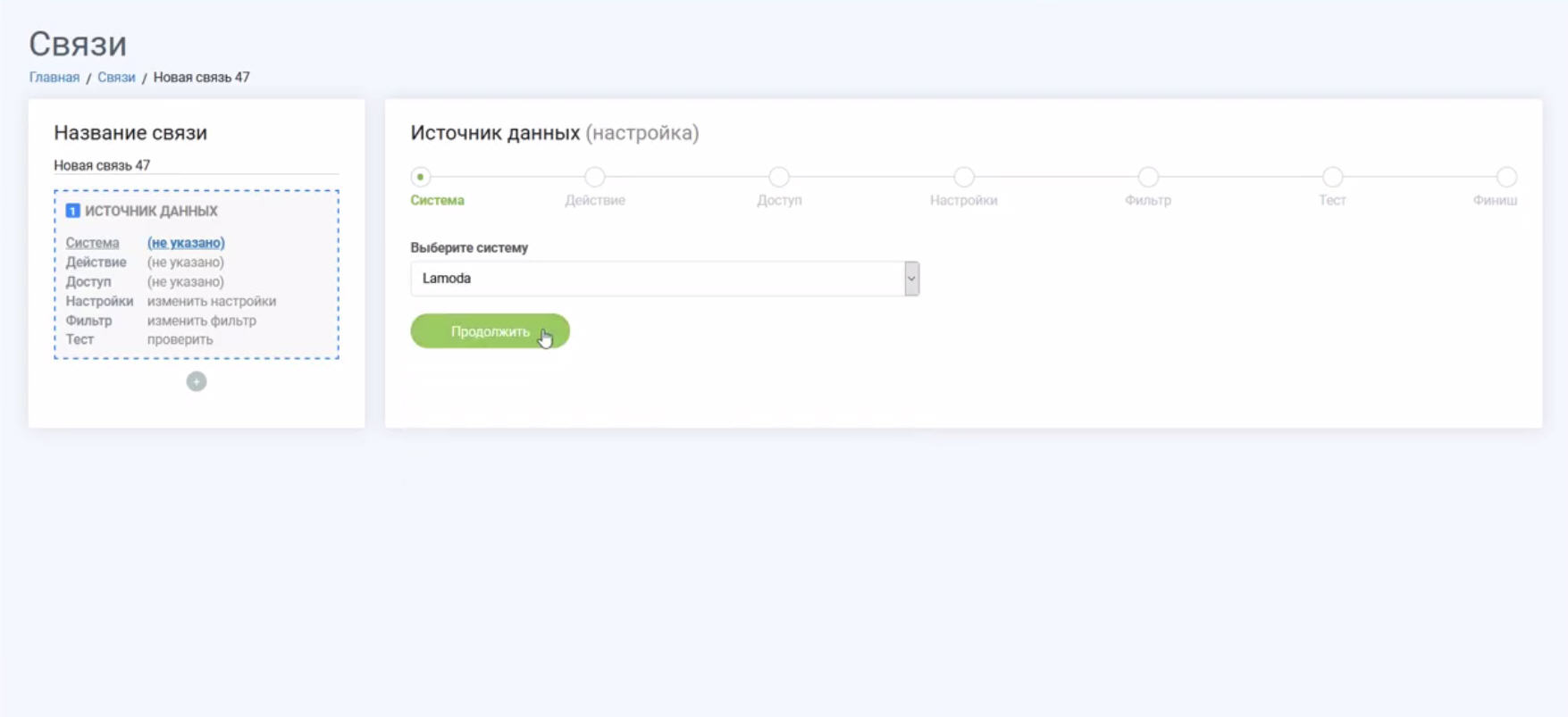Switch to the Тест step label

1332,200
